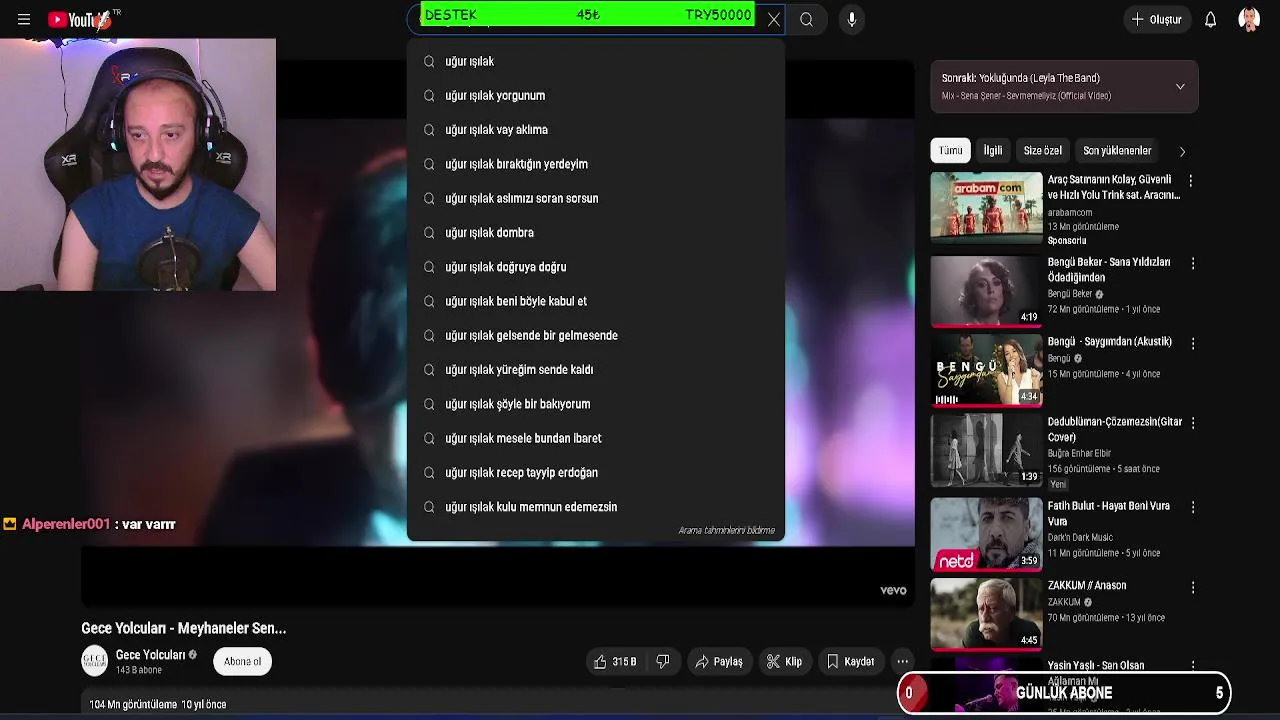Viewport: 1280px width, 720px height.
Task: Open options menu for arabam.com ad
Action: 1191,181
